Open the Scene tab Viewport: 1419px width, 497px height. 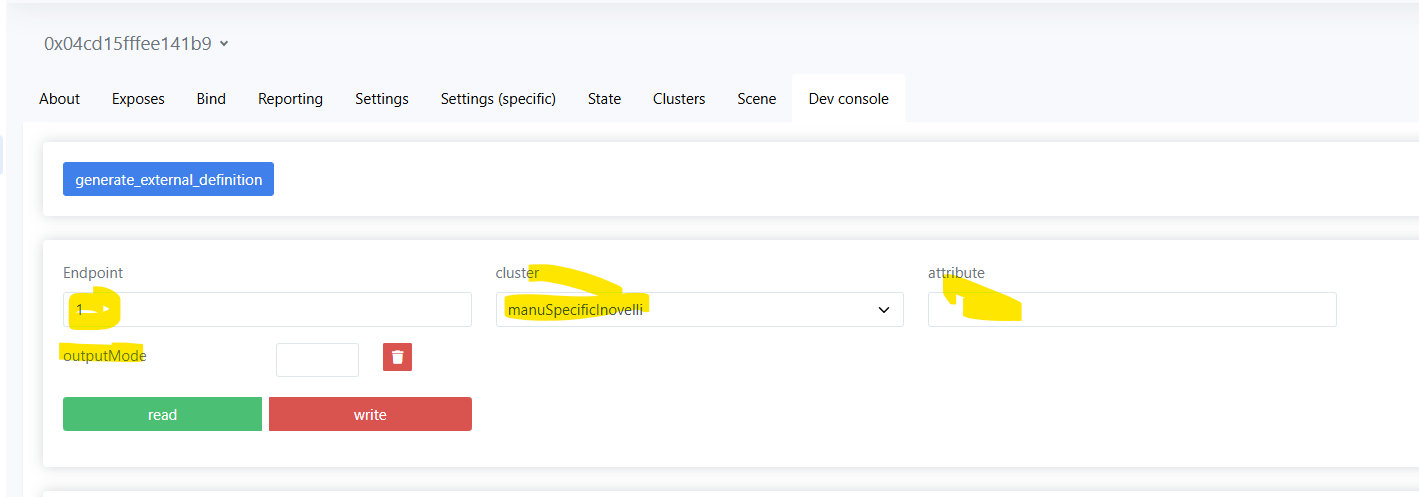click(756, 99)
